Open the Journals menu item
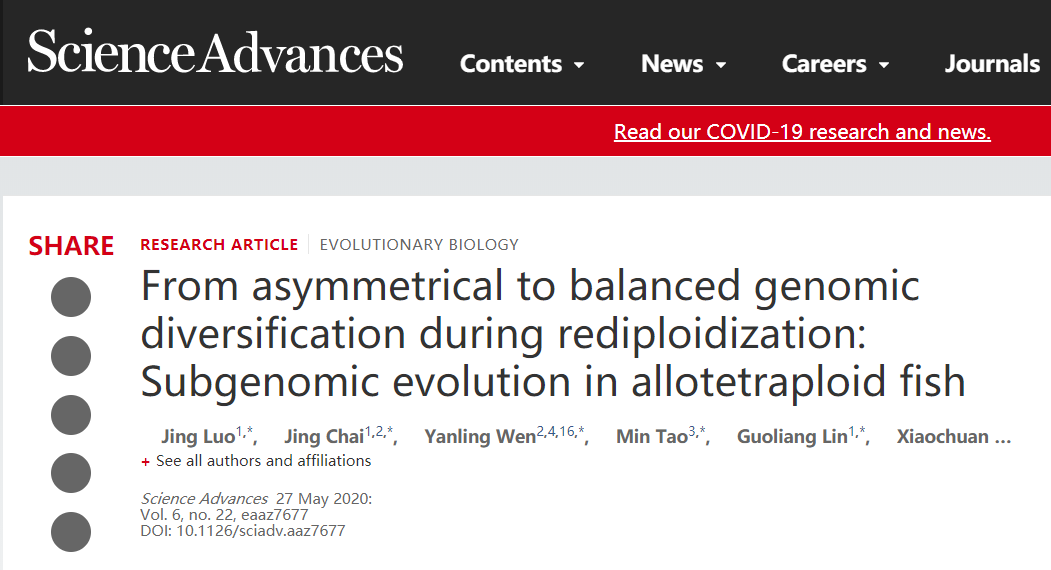Image resolution: width=1051 pixels, height=570 pixels. (993, 64)
